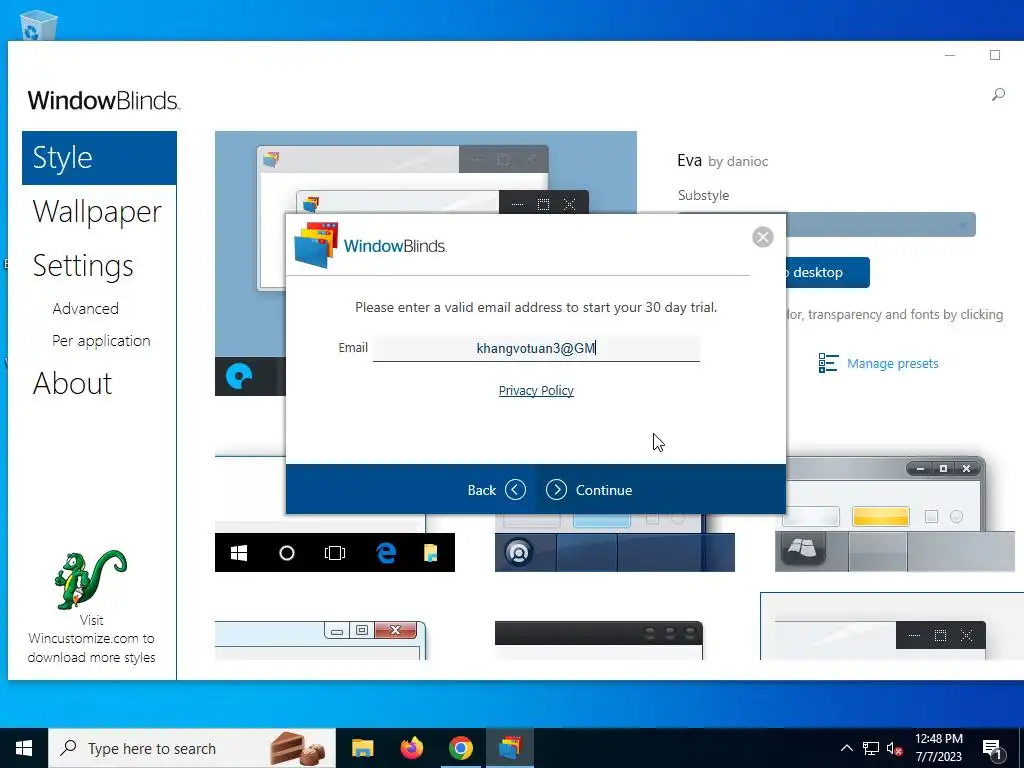This screenshot has height=768, width=1024.
Task: Select the style thumbnail with red close button
Action: point(321,640)
